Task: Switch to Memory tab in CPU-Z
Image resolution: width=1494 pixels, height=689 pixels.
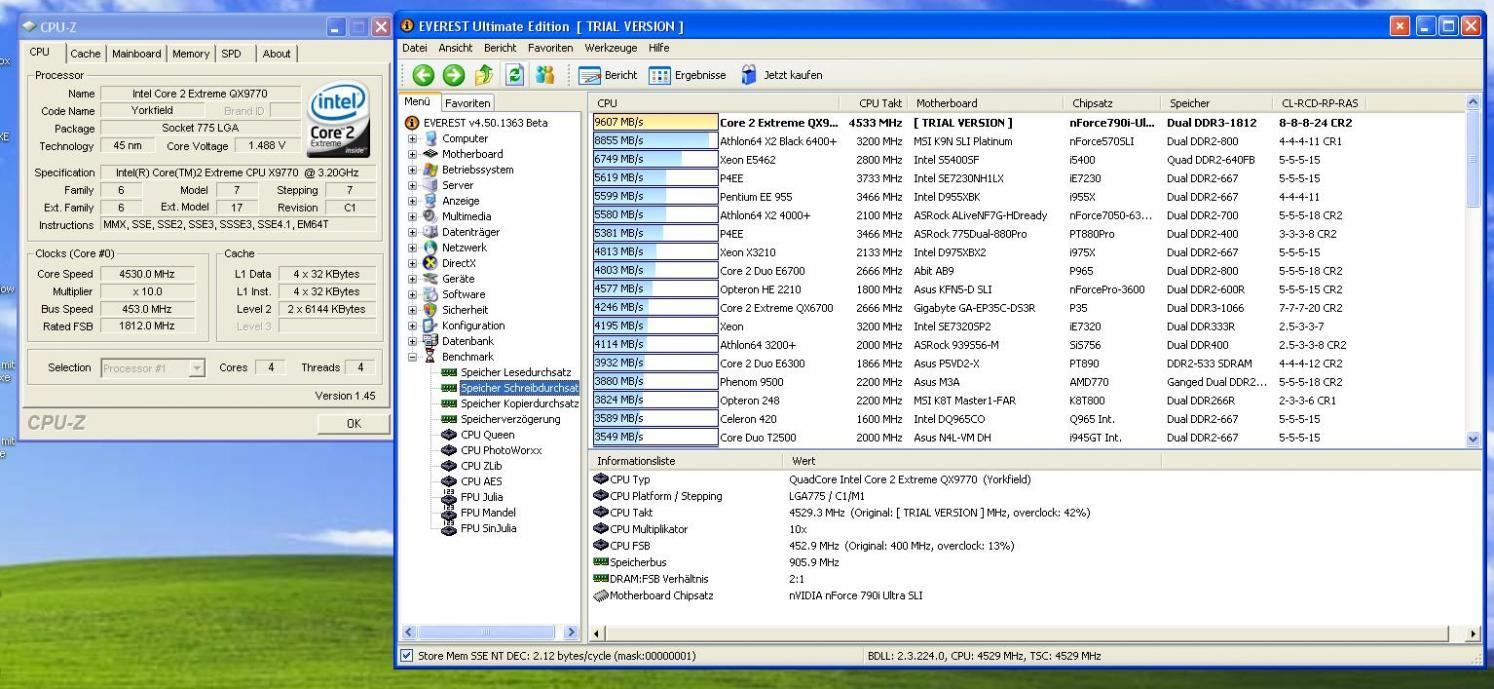Action: [190, 54]
